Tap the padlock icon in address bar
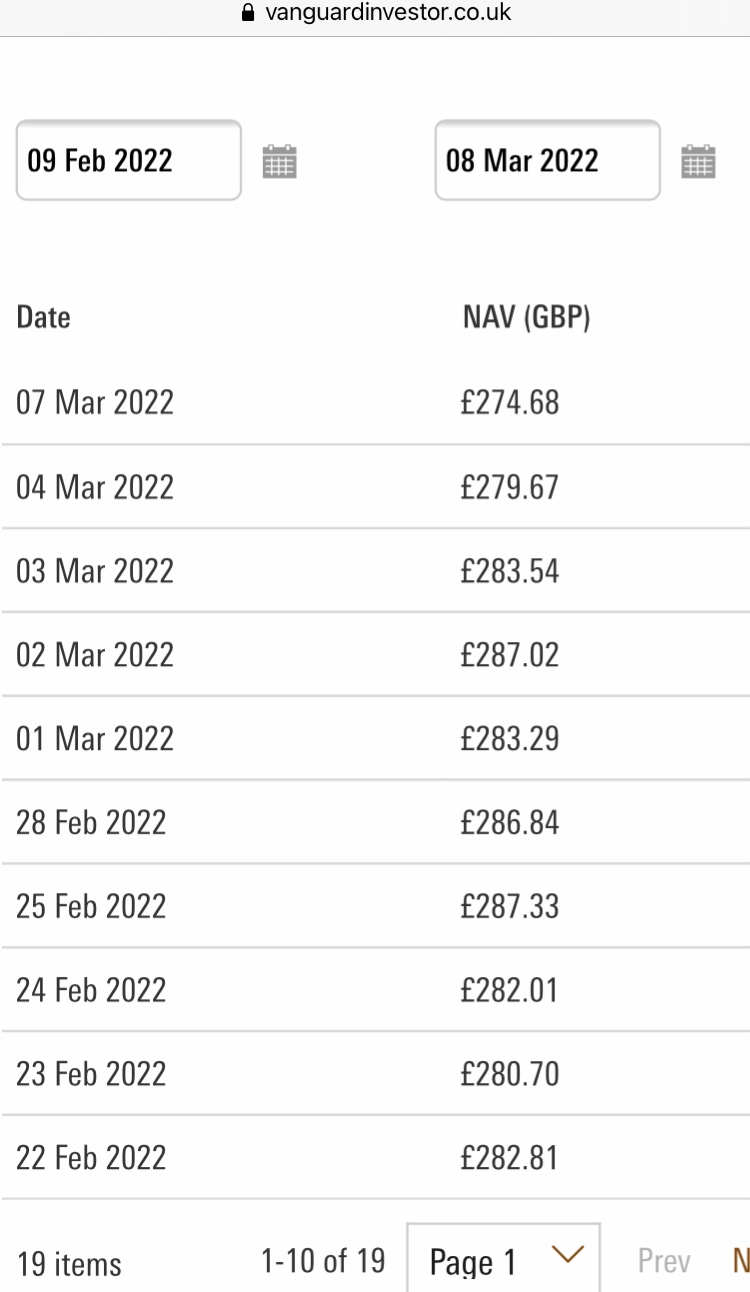Viewport: 750px width, 1292px height. pyautogui.click(x=249, y=14)
